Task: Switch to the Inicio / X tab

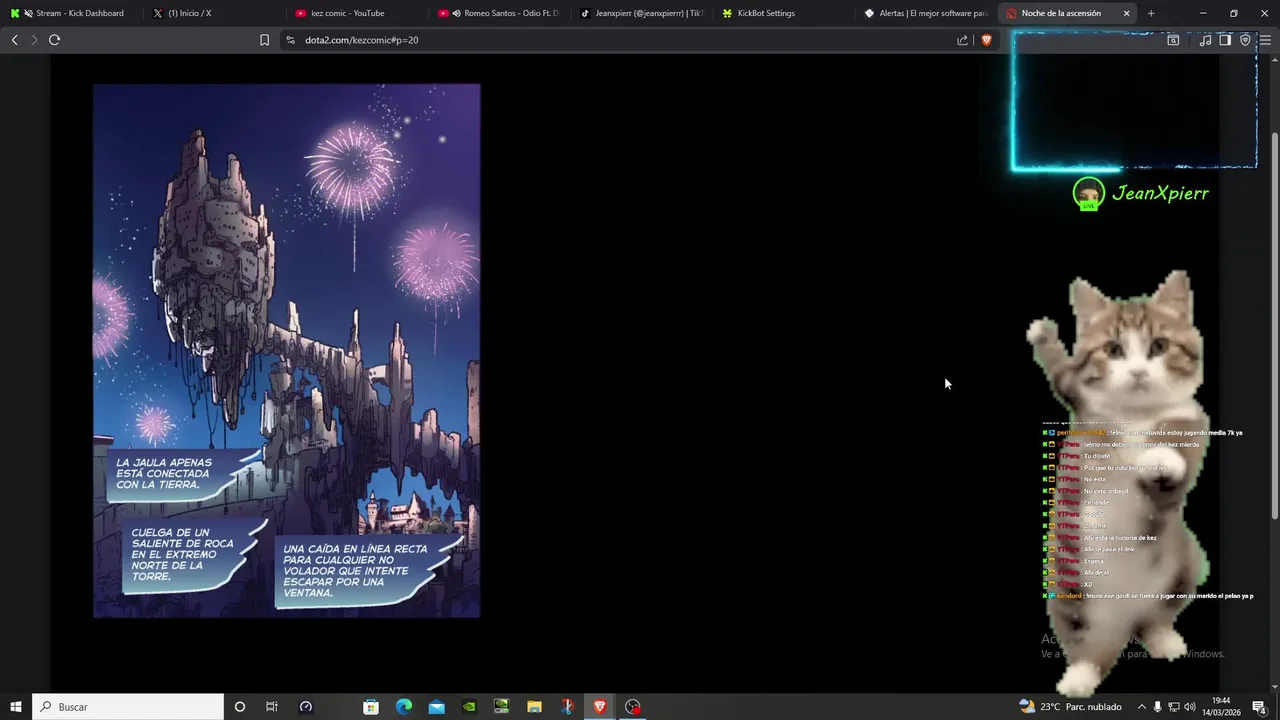Action: 213,13
